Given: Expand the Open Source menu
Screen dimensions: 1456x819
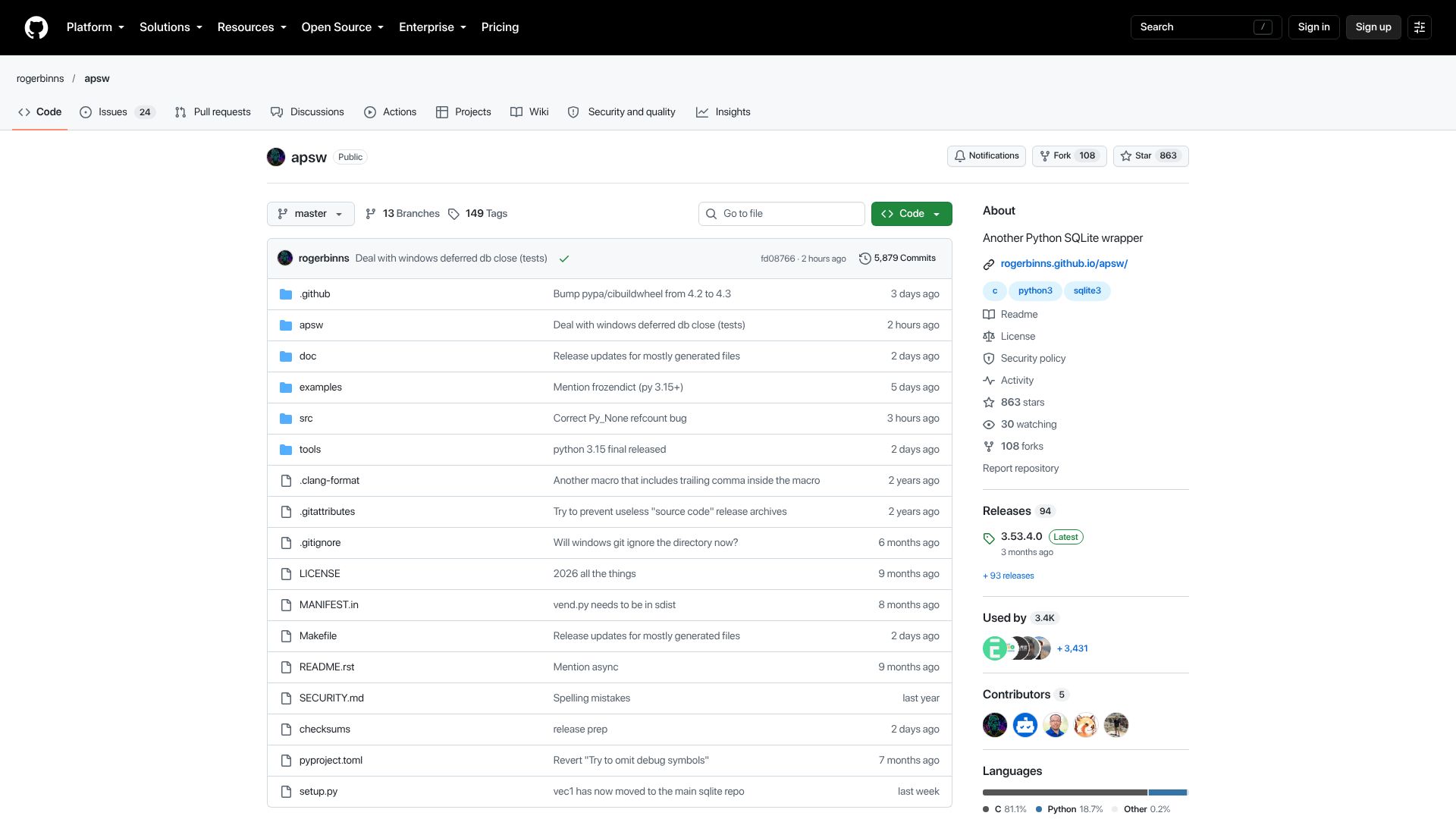Looking at the screenshot, I should (x=343, y=27).
